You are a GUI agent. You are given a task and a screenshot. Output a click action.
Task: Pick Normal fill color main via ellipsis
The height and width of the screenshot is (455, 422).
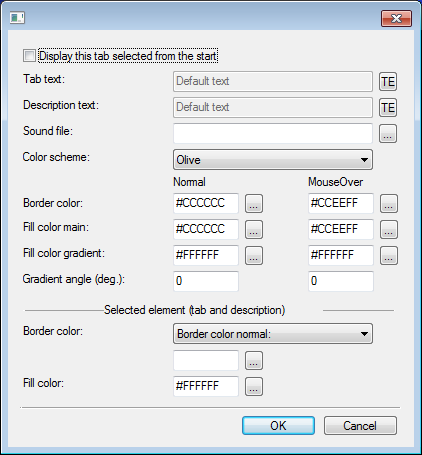(254, 229)
